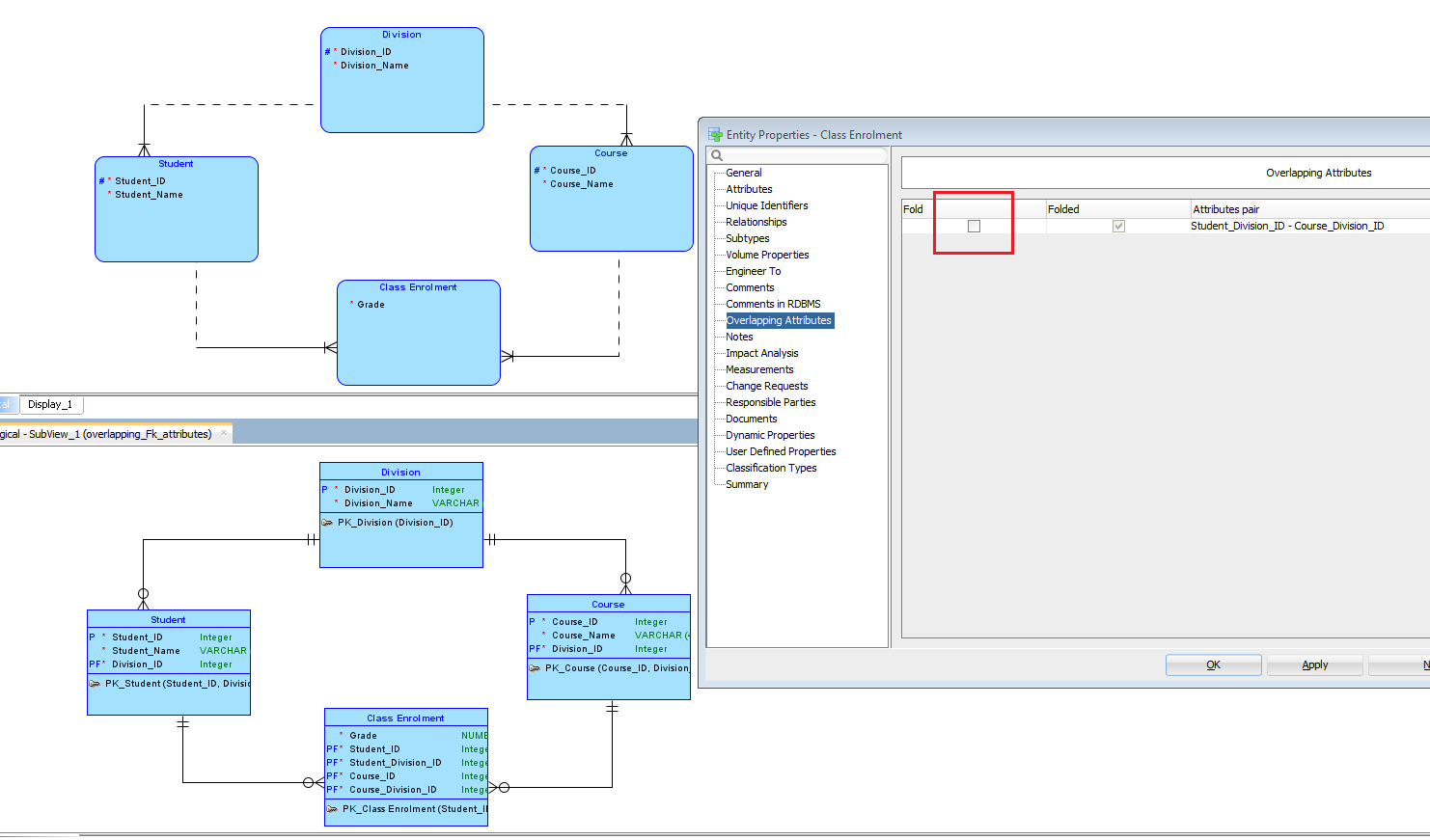The height and width of the screenshot is (840, 1430).
Task: Tick the Fold checkbox for Student_Division_ID pair
Action: (x=974, y=226)
